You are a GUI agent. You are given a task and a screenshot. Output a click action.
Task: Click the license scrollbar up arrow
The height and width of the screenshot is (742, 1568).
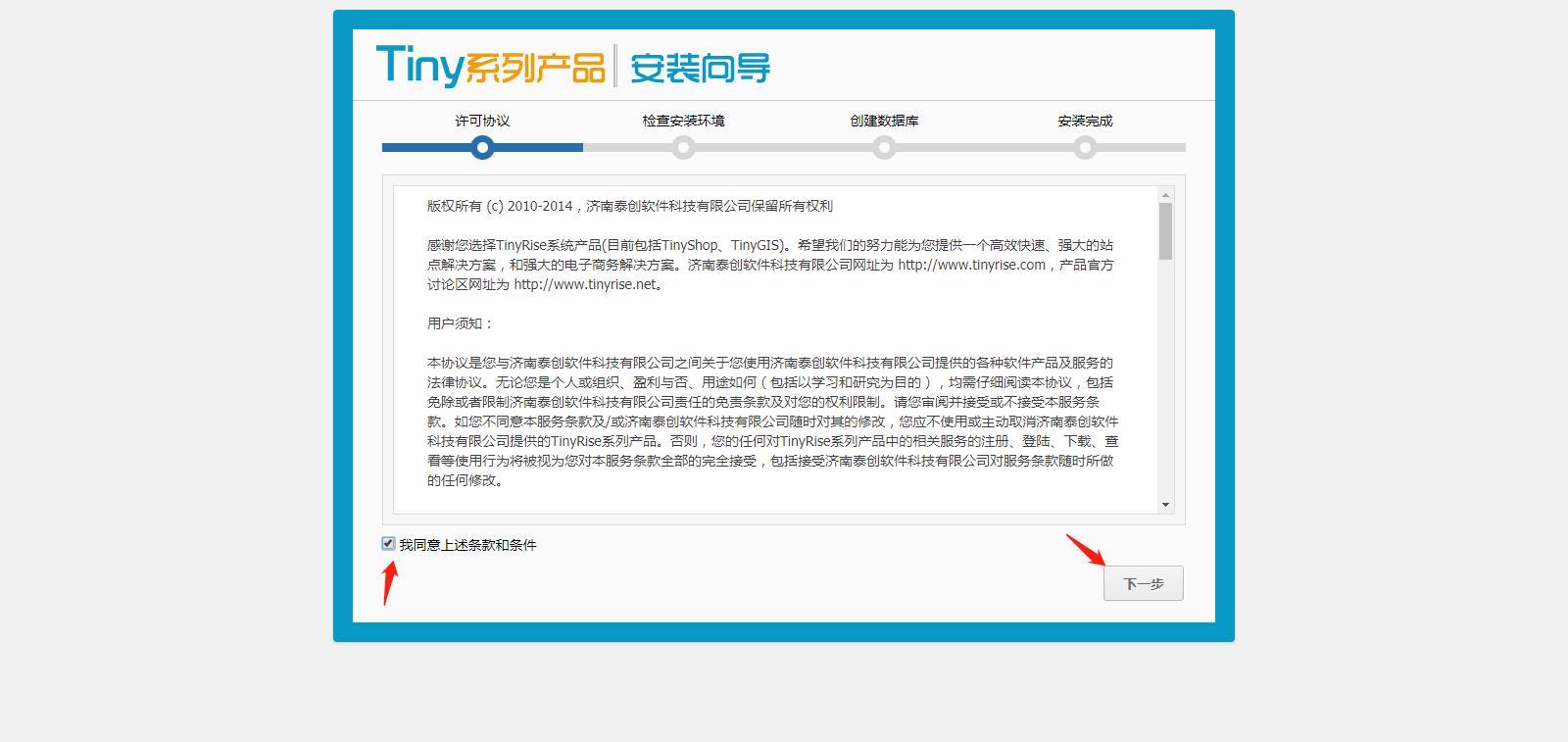pos(1165,194)
